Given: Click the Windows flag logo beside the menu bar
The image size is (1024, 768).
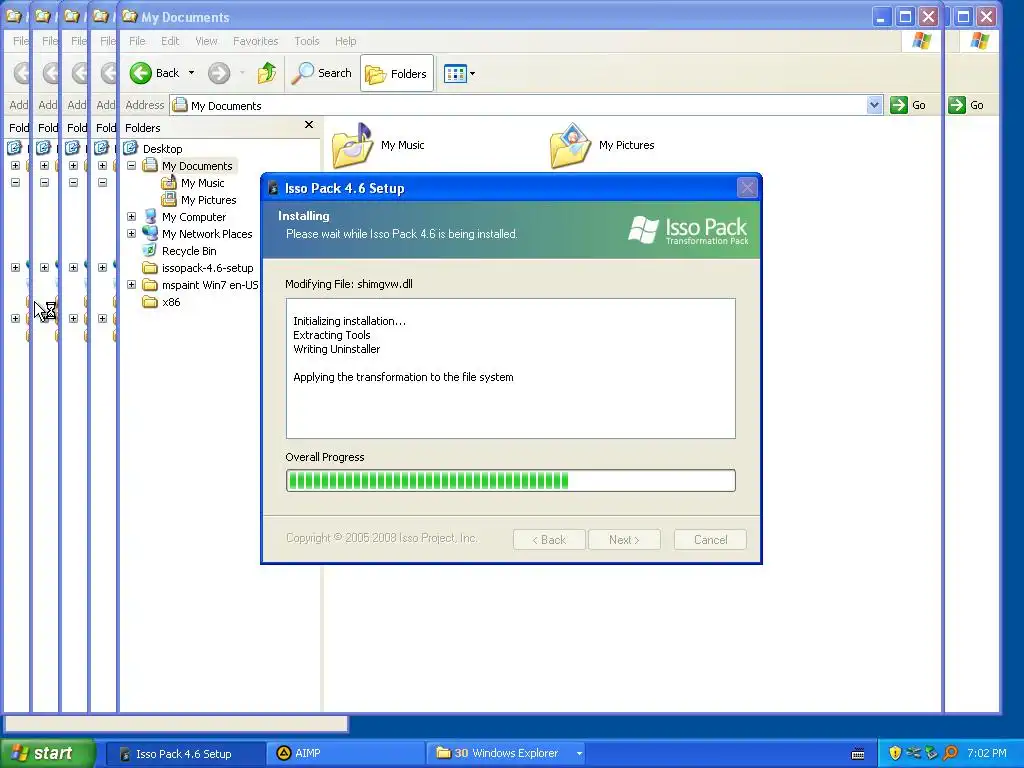Looking at the screenshot, I should point(921,40).
